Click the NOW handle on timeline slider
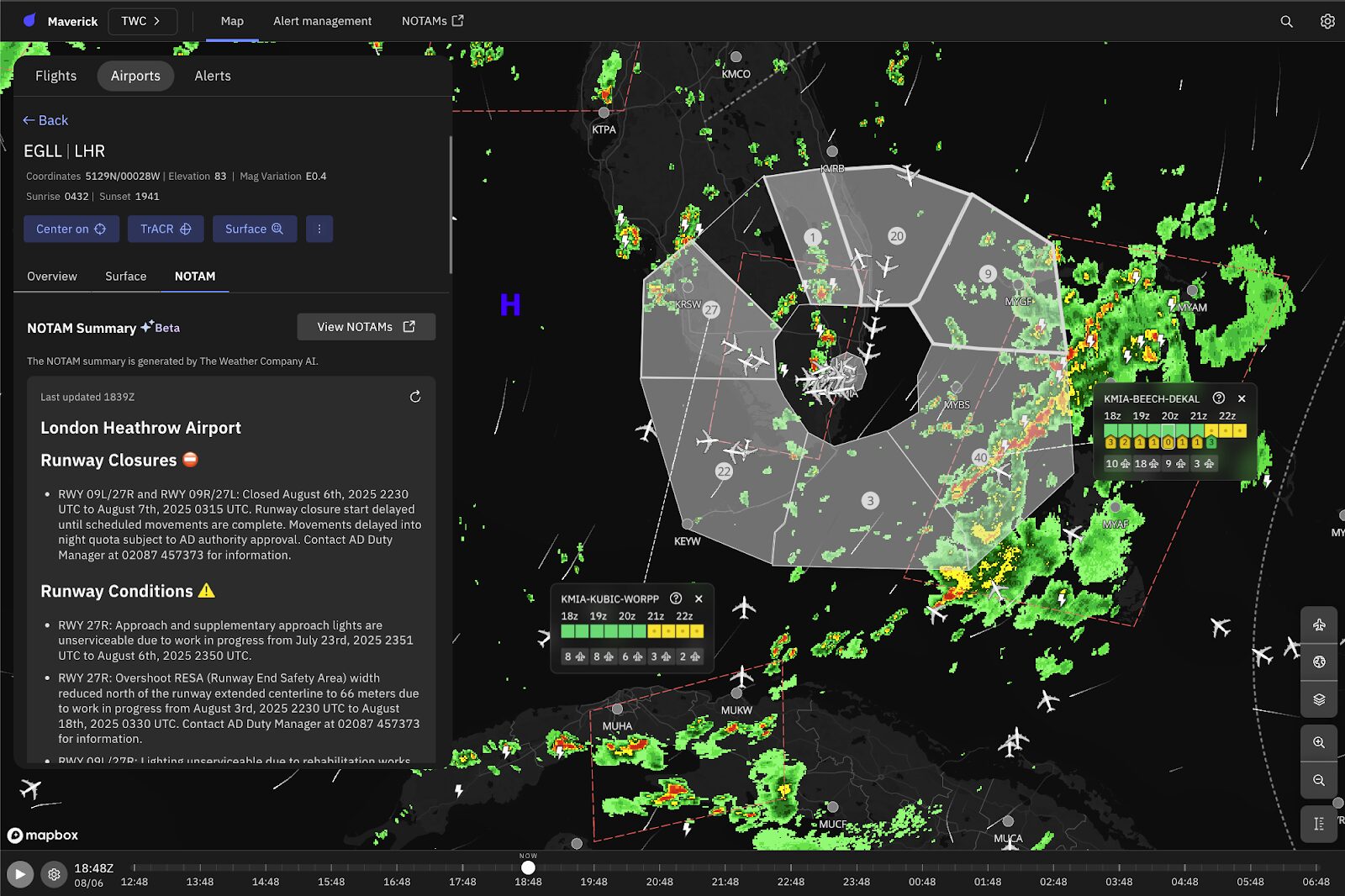The height and width of the screenshot is (896, 1345). (x=528, y=867)
